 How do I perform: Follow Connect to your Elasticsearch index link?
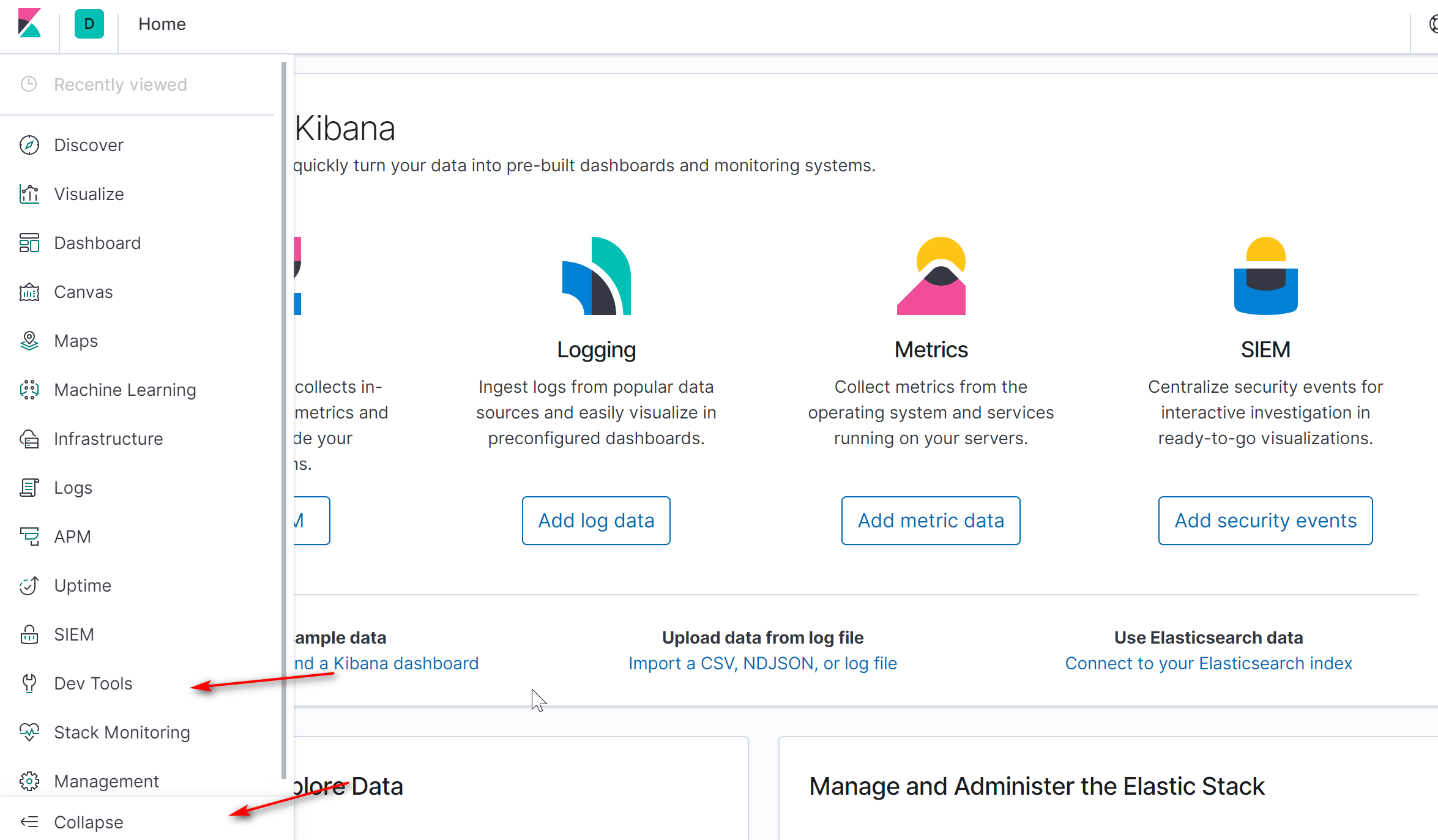[1208, 663]
